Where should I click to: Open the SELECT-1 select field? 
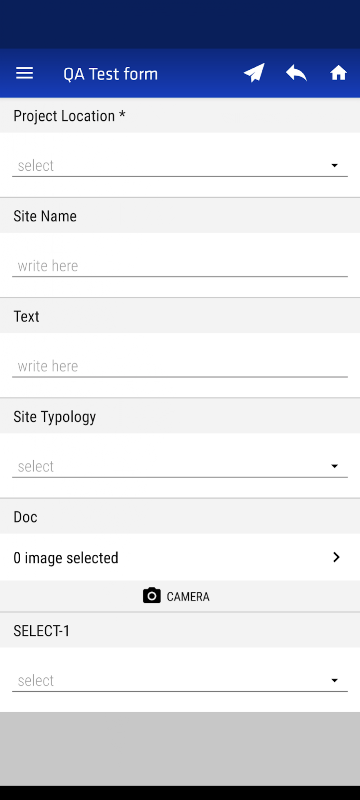(x=180, y=681)
